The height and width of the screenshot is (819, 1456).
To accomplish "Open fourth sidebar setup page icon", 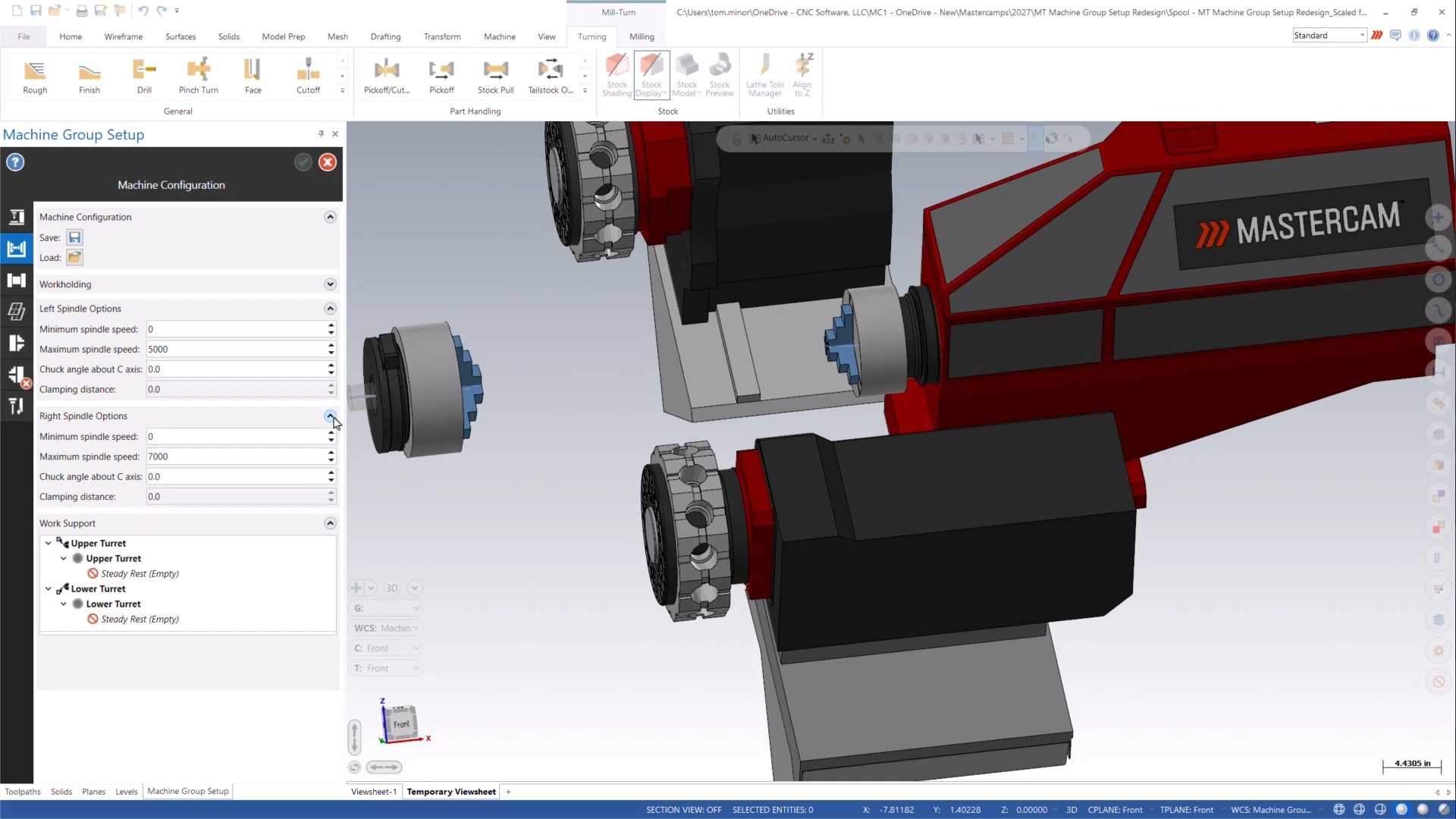I will 17,312.
